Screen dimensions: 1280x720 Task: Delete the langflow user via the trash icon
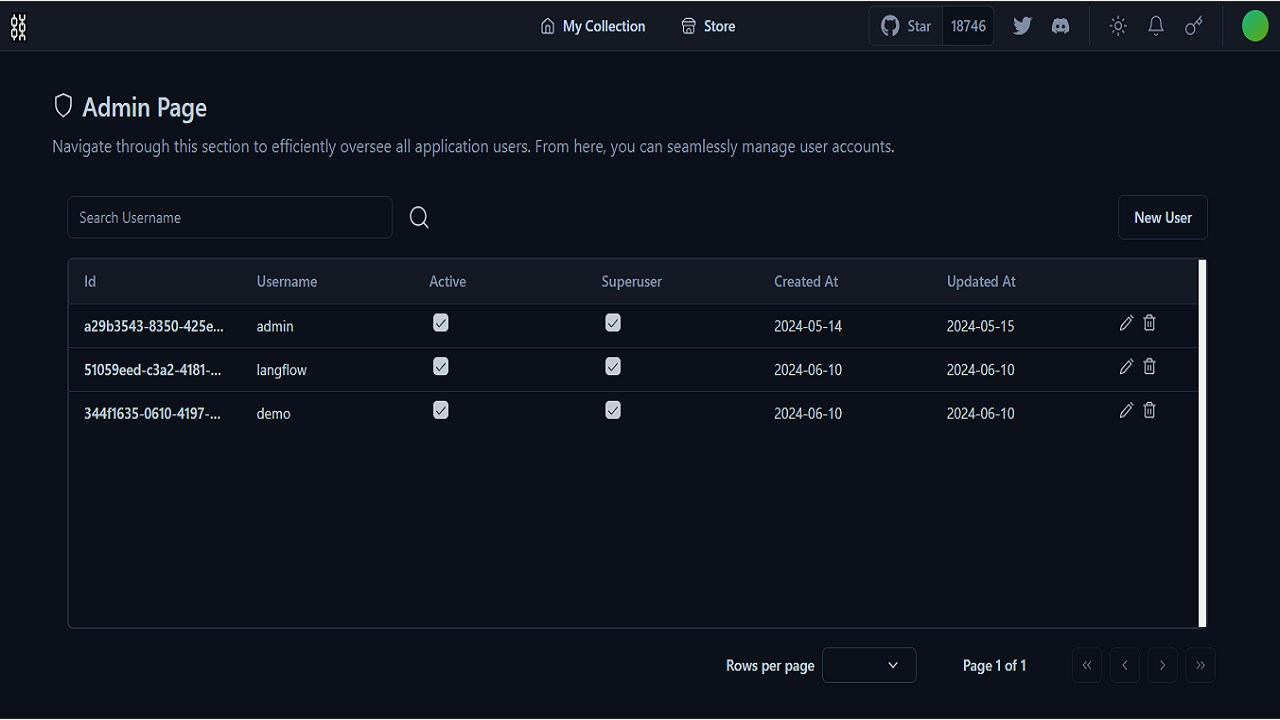click(x=1149, y=366)
